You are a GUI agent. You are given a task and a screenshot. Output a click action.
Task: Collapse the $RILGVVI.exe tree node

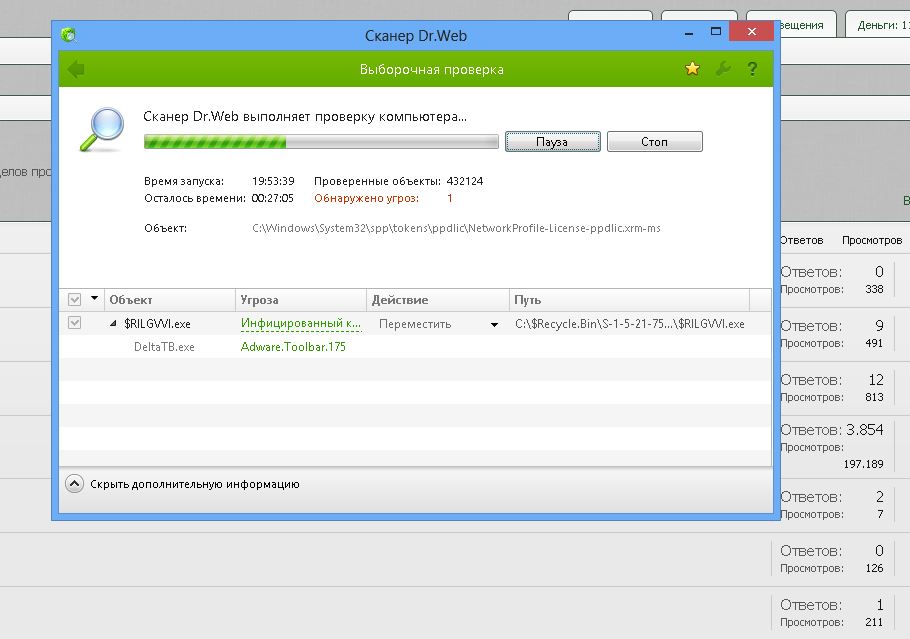113,324
